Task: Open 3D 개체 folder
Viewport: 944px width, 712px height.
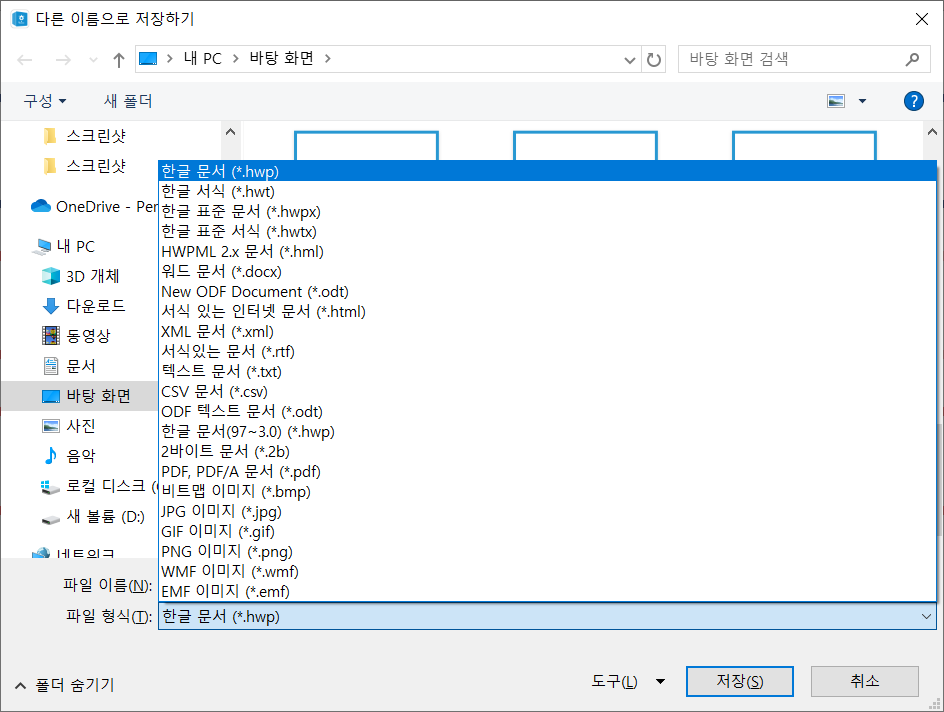Action: point(81,276)
